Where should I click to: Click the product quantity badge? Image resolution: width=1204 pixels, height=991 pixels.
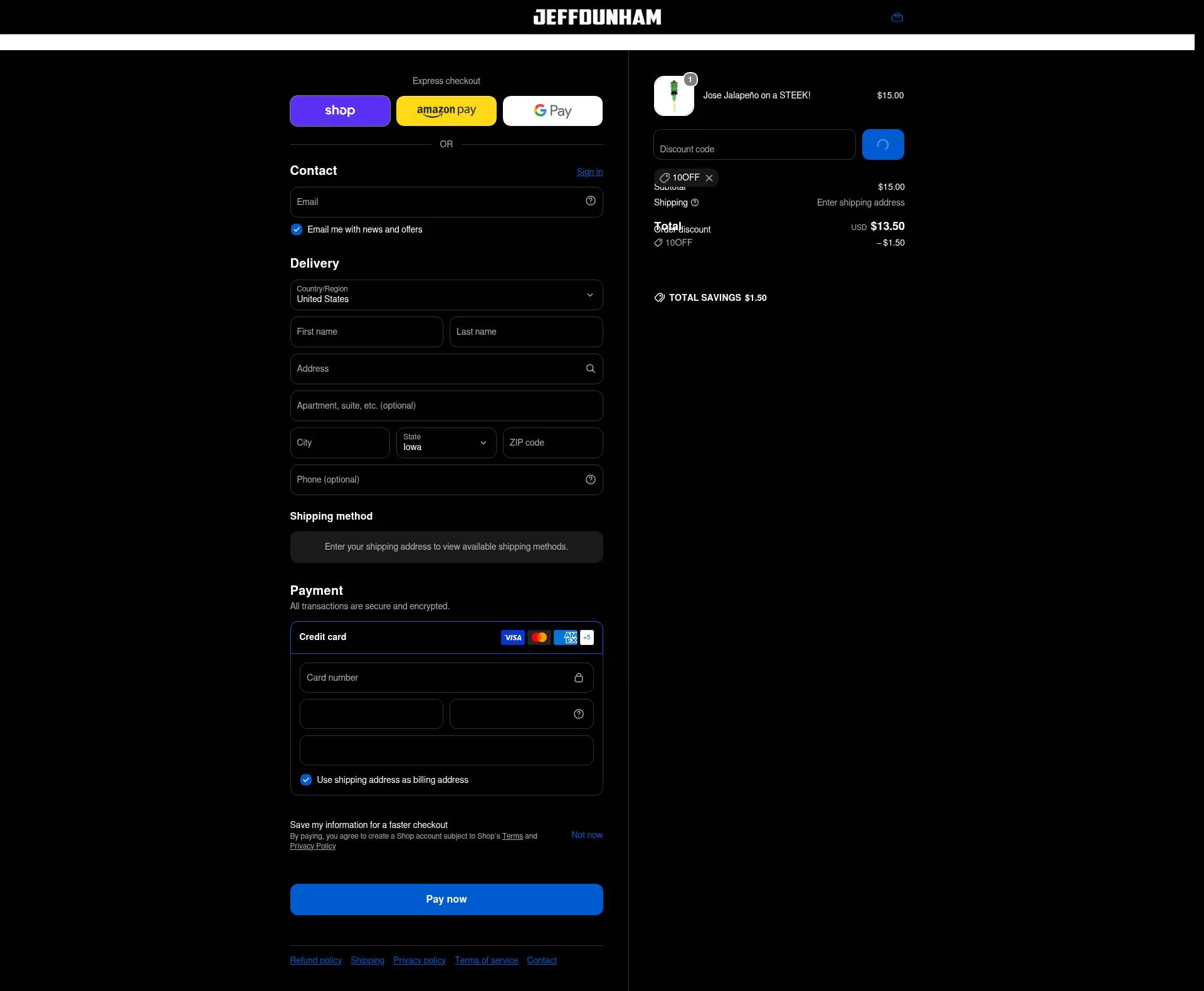(690, 80)
